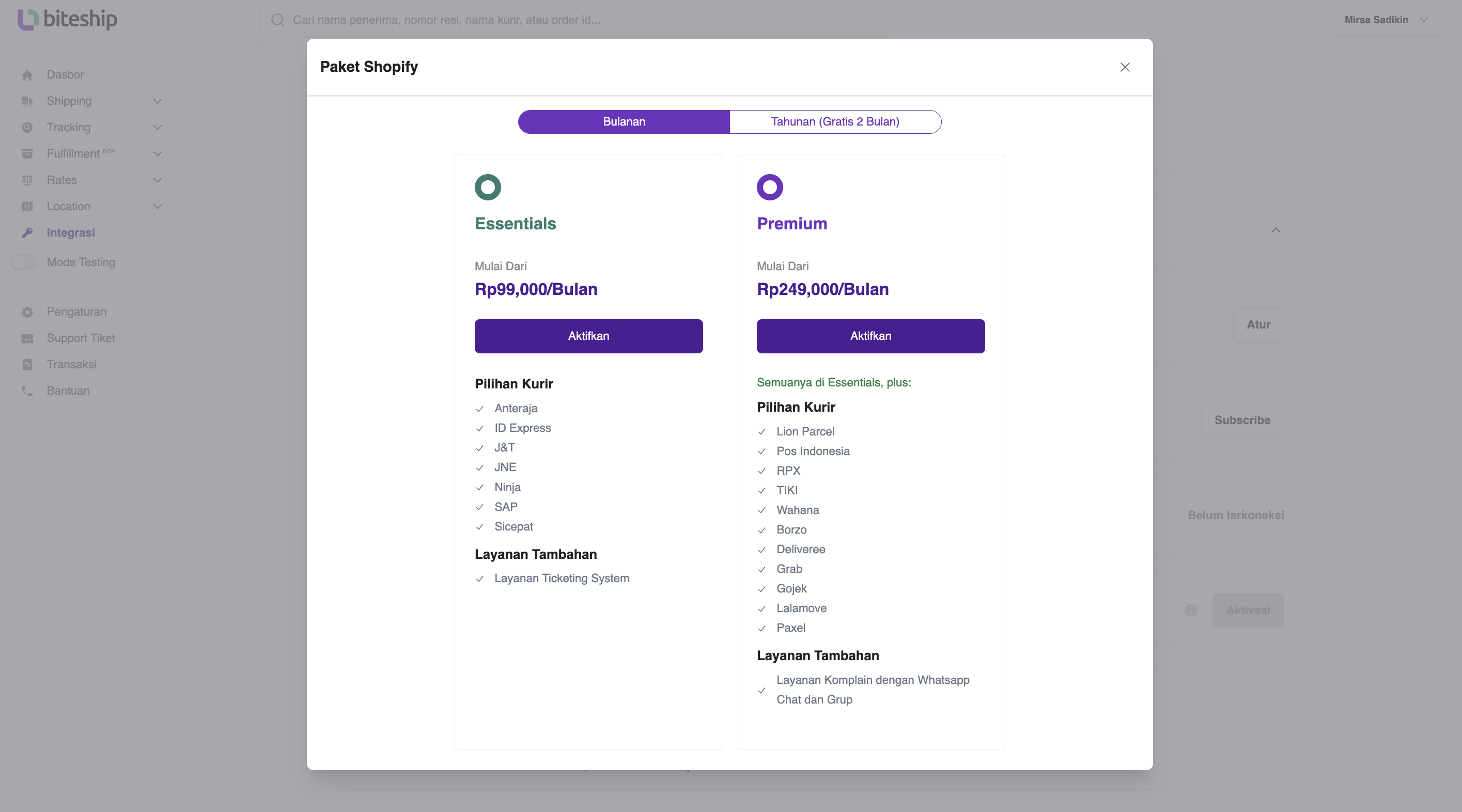Click the Tracking icon in sidebar

(x=27, y=128)
